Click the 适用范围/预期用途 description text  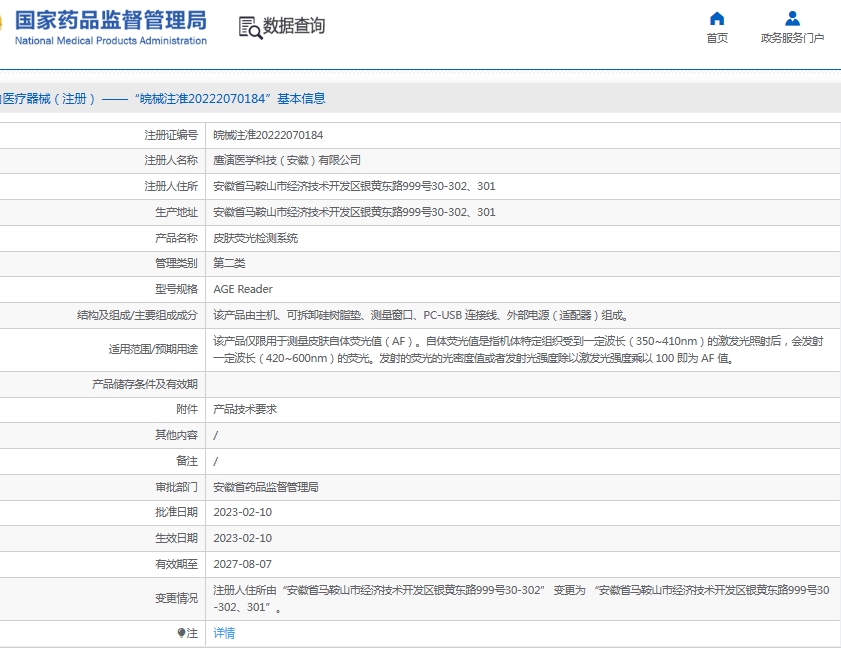tap(518, 350)
